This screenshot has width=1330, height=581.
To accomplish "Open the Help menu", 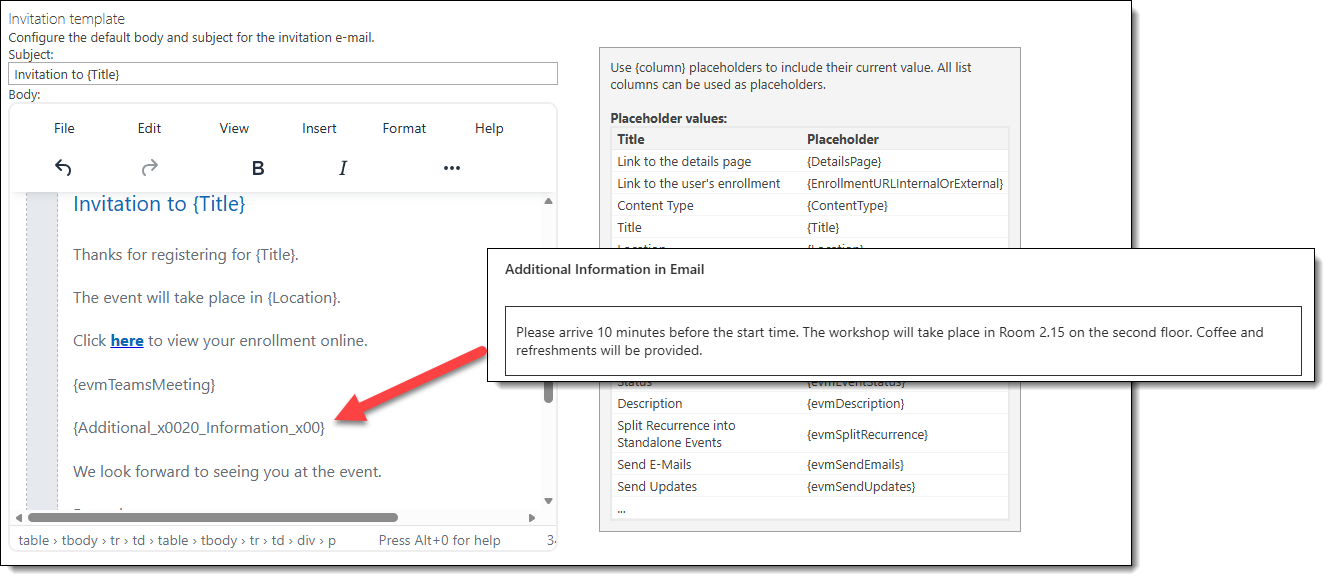I will click(x=489, y=128).
